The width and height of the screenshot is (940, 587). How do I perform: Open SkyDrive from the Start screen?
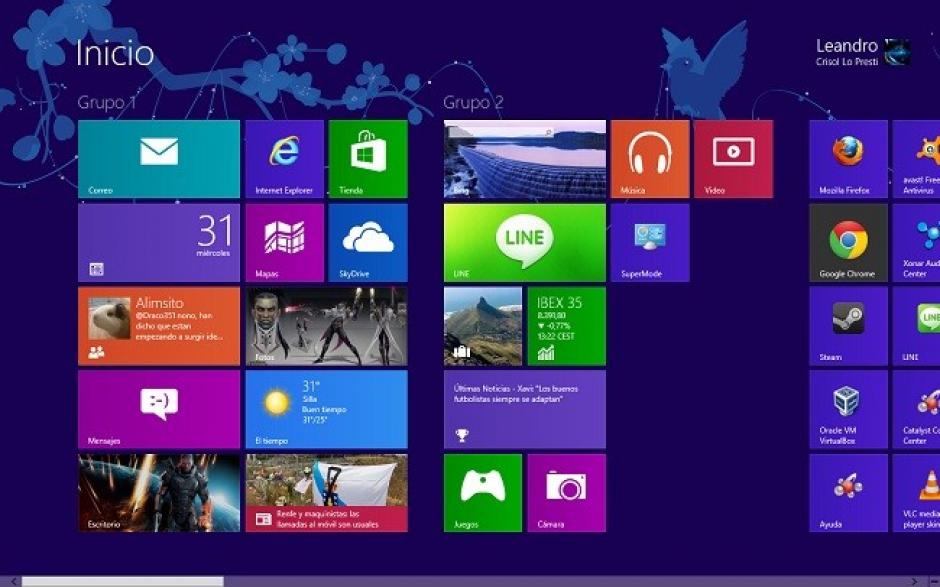pyautogui.click(x=366, y=242)
